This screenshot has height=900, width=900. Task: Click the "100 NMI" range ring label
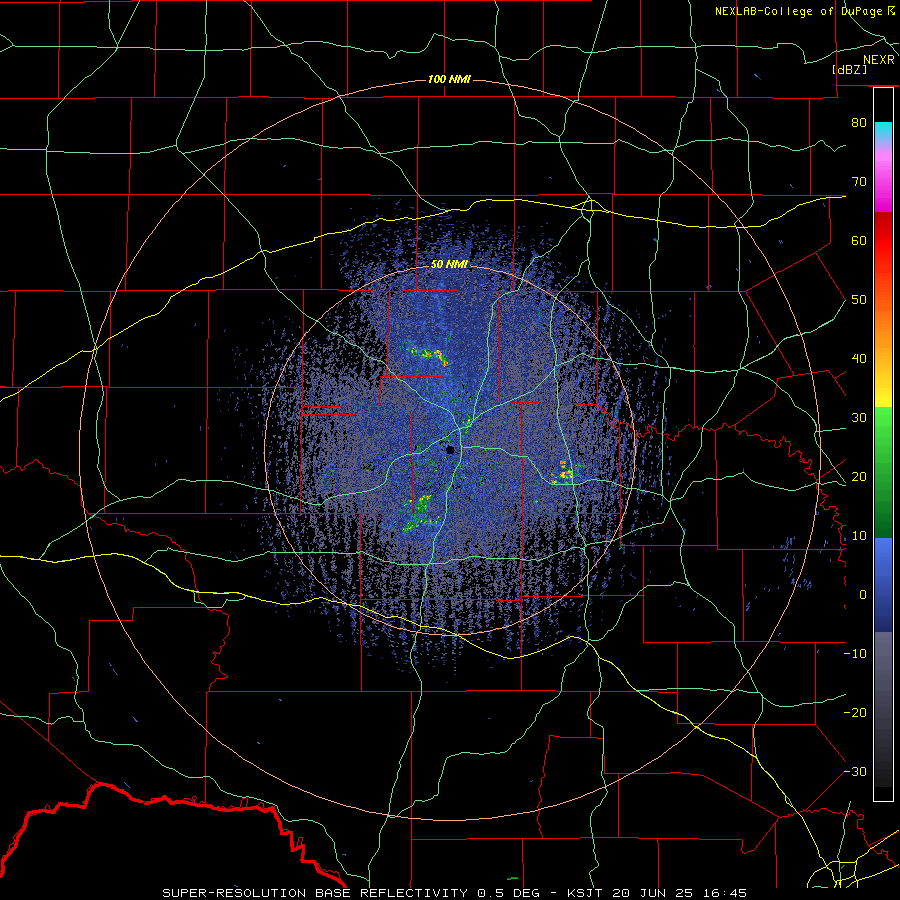tap(449, 79)
